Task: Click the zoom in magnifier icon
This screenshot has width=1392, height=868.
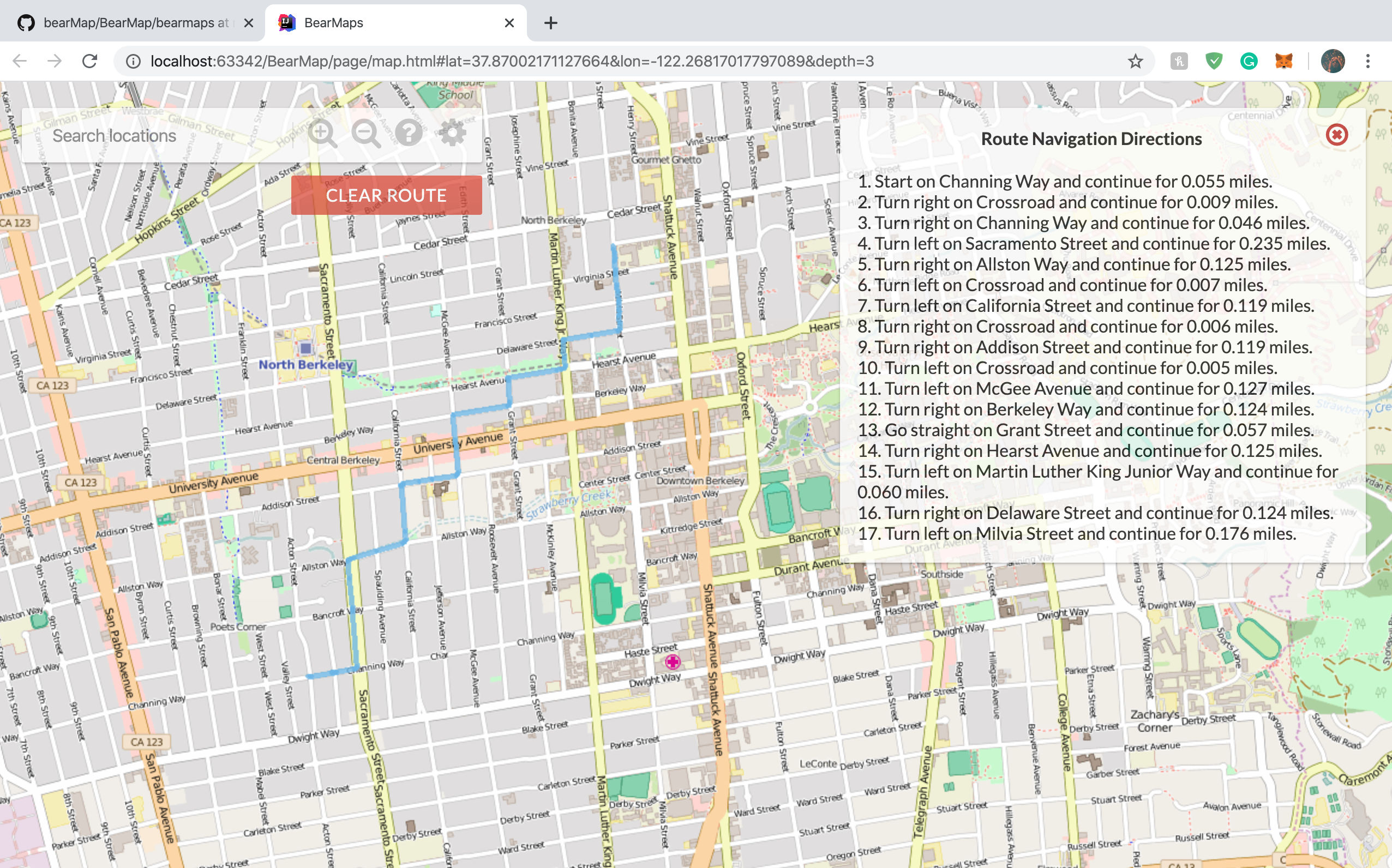Action: click(x=322, y=135)
